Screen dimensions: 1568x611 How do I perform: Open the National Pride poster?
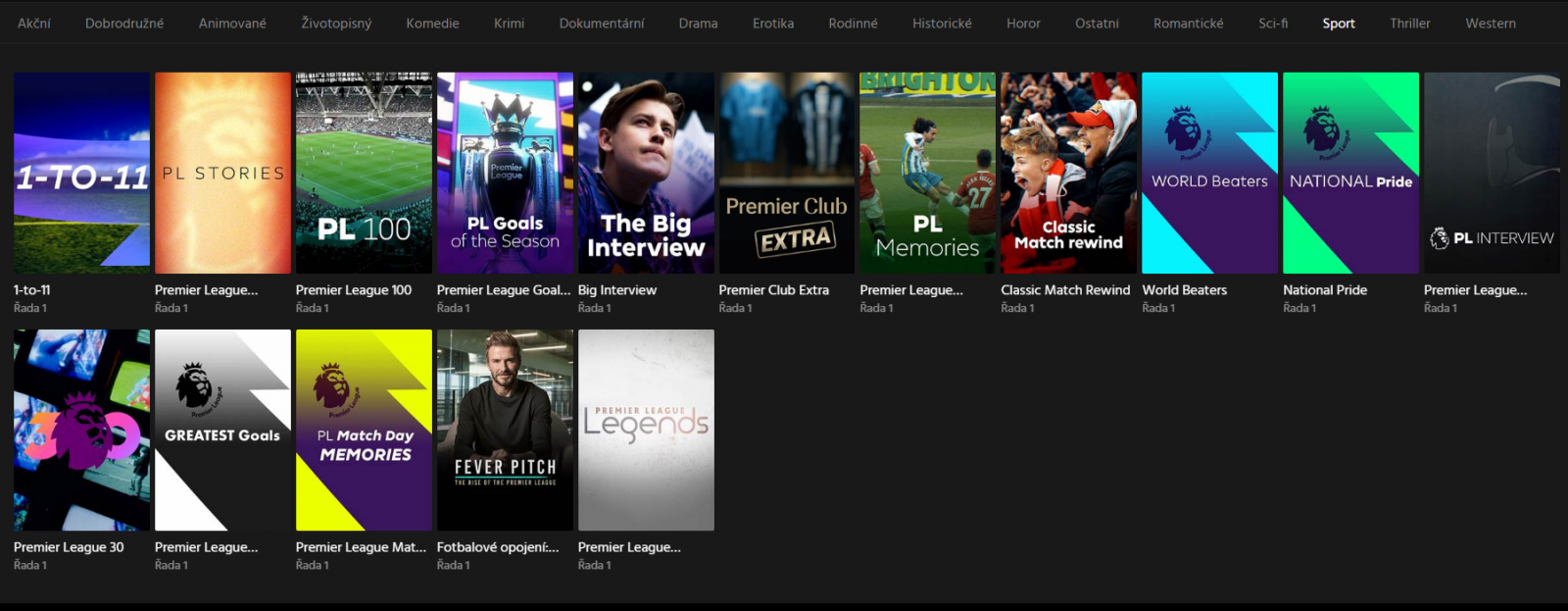[x=1351, y=173]
